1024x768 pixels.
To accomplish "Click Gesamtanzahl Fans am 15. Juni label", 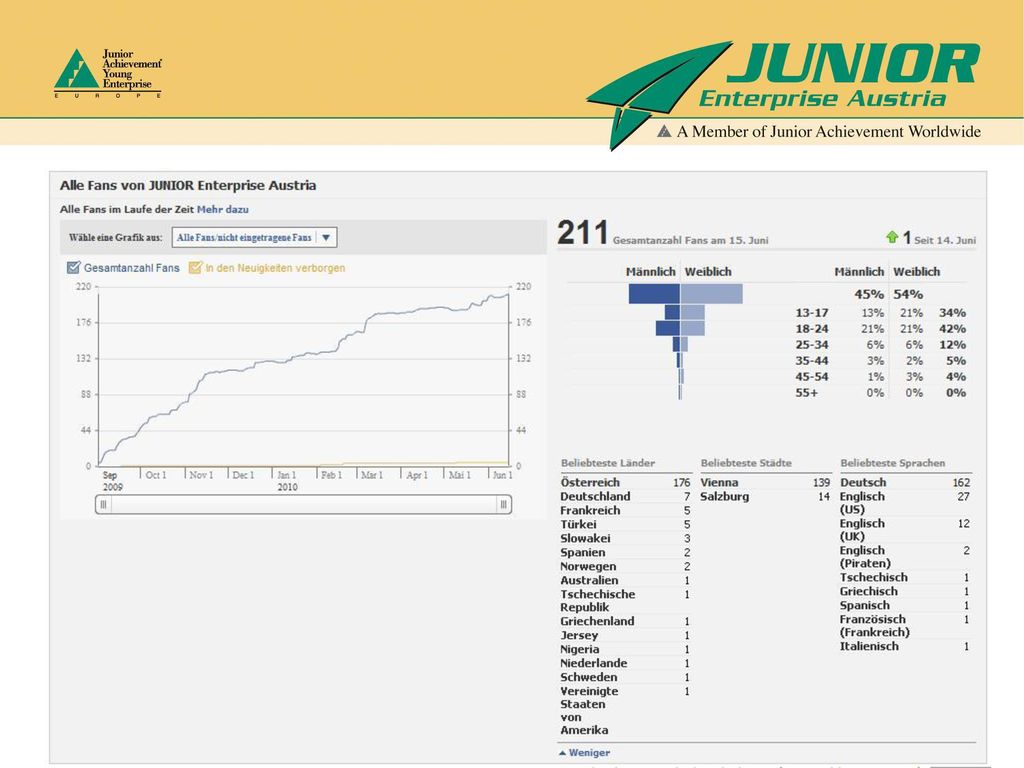I will tap(690, 240).
